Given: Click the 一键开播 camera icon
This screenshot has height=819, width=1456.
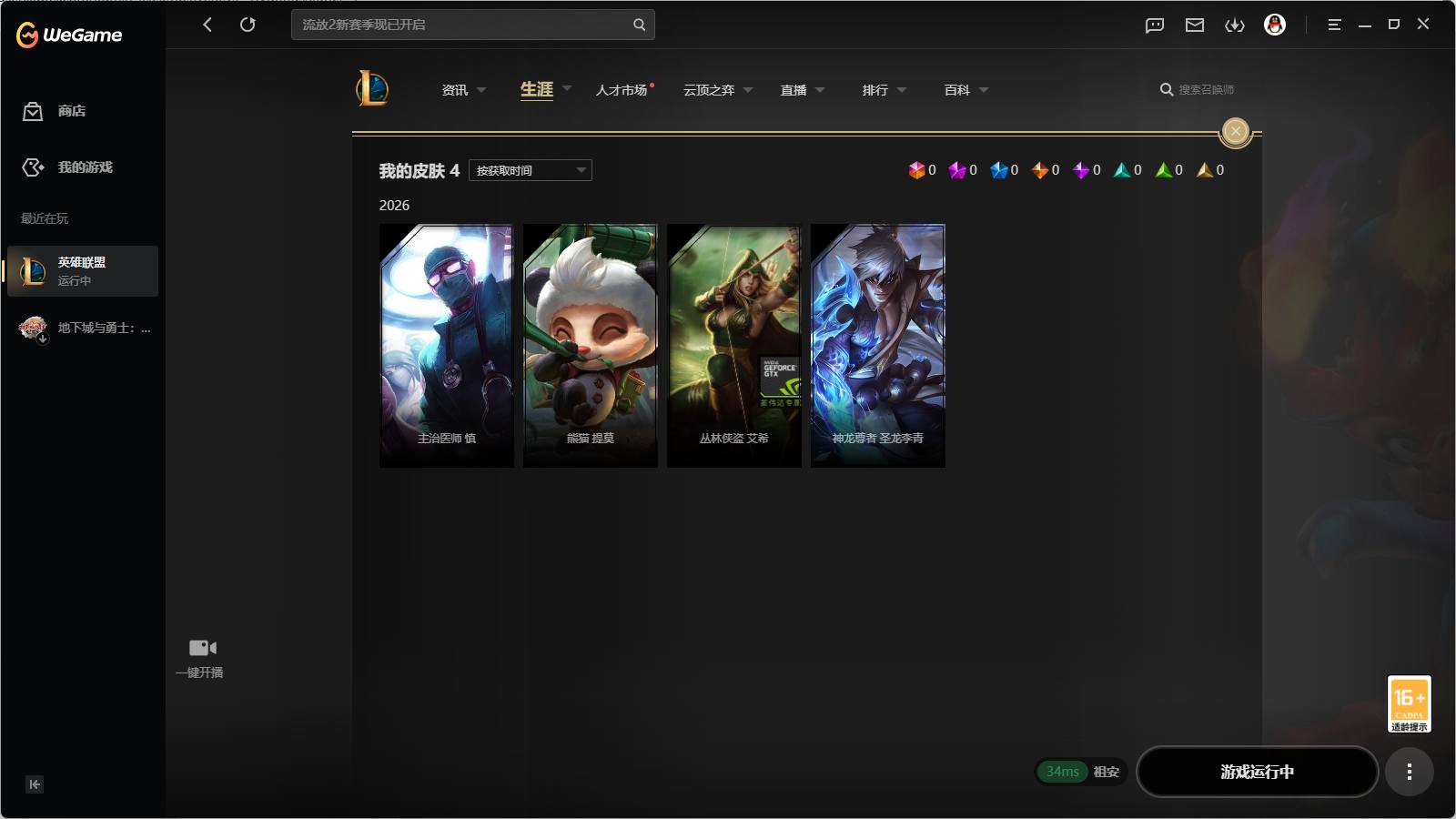Looking at the screenshot, I should point(202,648).
